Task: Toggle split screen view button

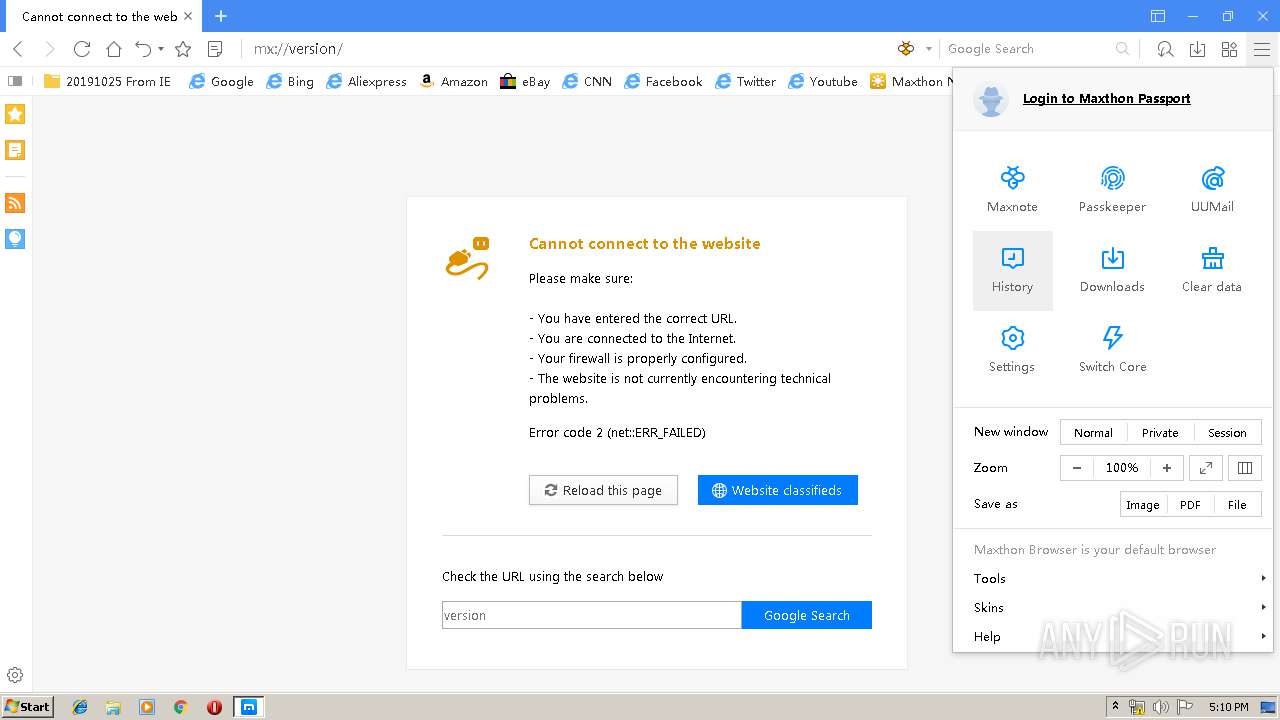Action: [x=1245, y=468]
